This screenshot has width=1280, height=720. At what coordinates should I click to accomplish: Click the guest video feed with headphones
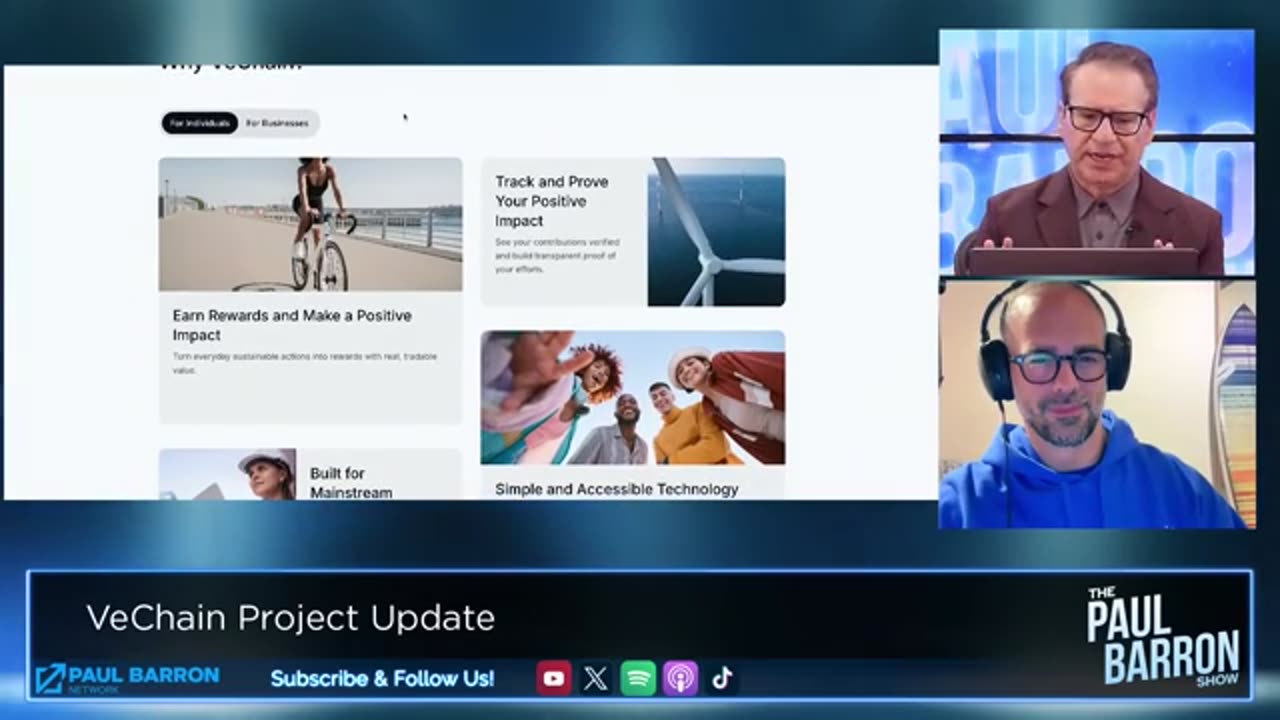click(1096, 404)
